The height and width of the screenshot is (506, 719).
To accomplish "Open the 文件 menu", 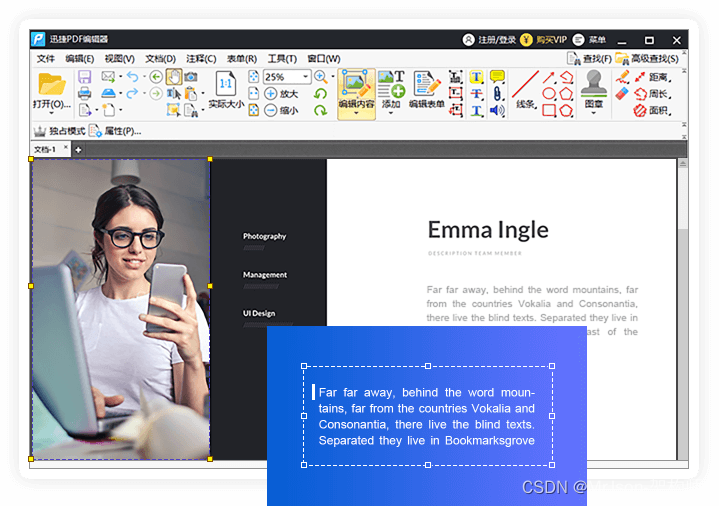I will click(x=45, y=59).
